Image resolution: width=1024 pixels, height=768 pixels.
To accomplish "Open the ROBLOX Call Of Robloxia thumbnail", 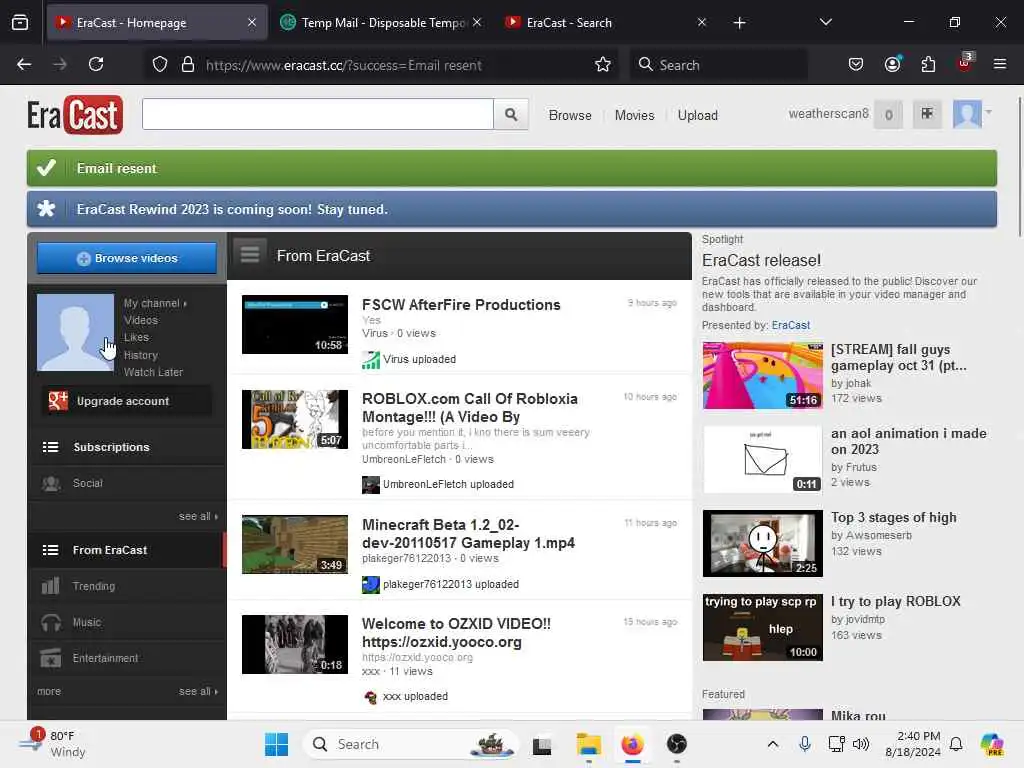I will click(x=295, y=419).
